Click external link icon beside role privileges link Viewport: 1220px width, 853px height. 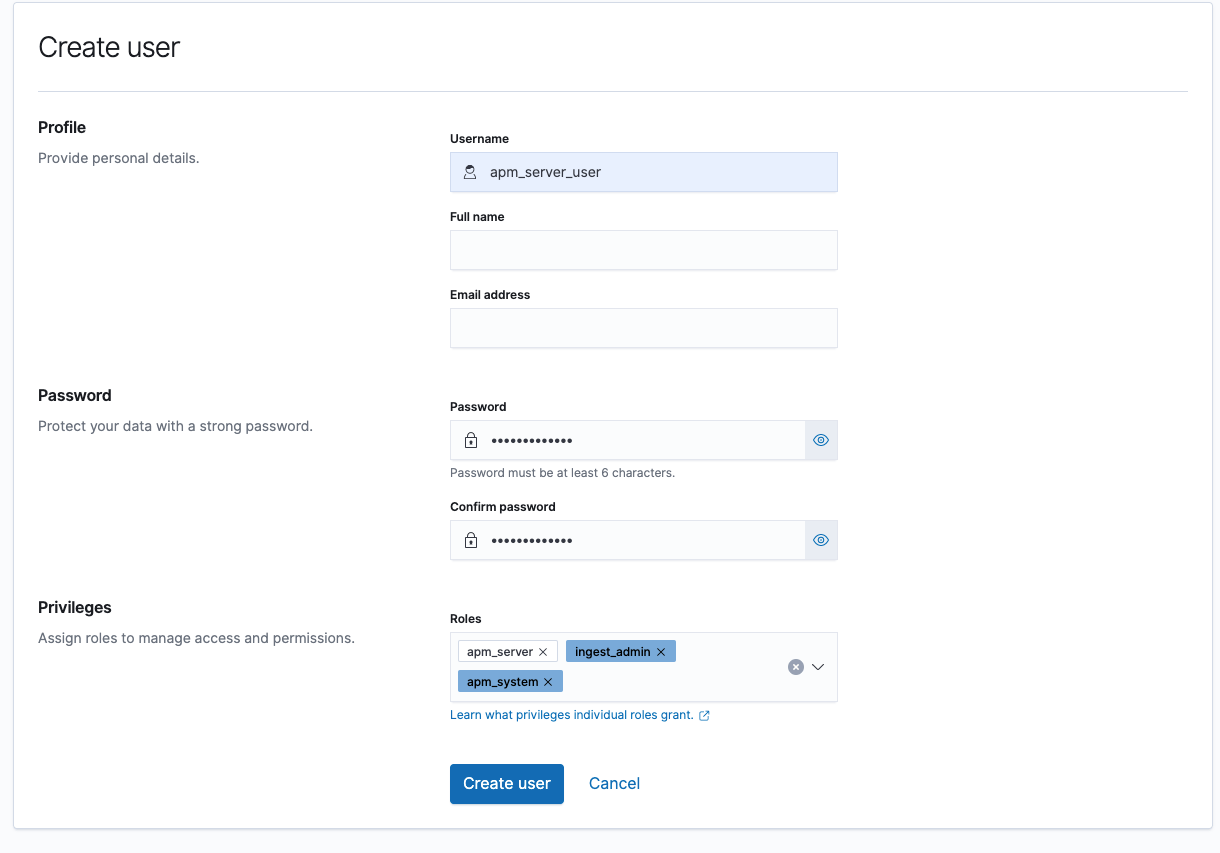click(x=704, y=716)
